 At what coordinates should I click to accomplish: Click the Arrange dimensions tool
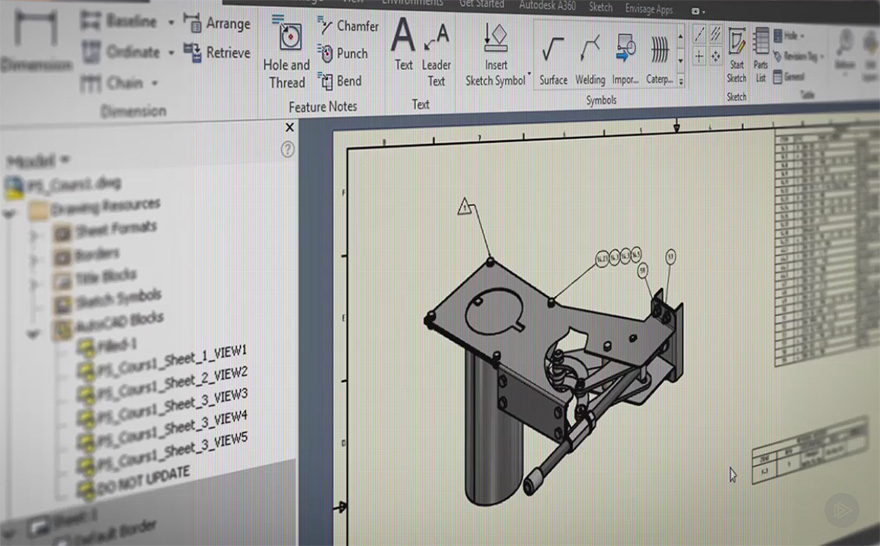217,24
